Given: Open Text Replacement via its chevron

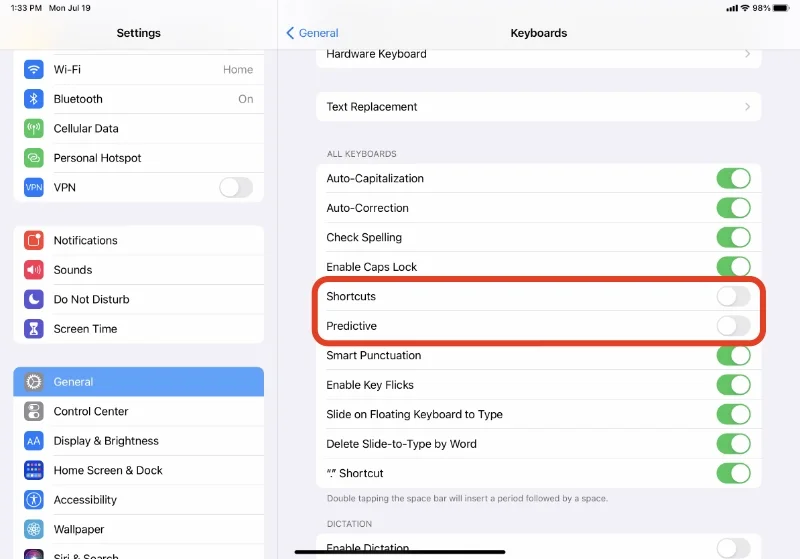Looking at the screenshot, I should (x=747, y=107).
